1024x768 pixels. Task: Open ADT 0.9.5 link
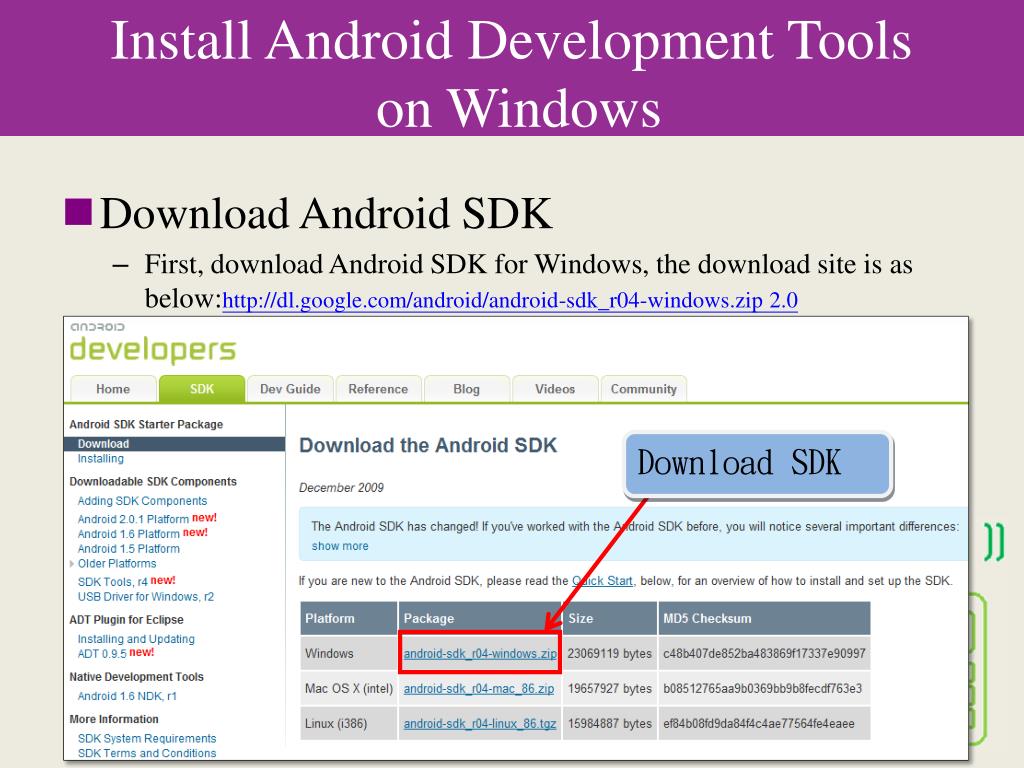pos(102,654)
